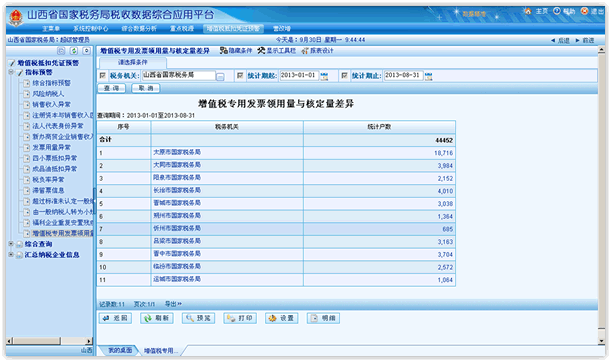The height and width of the screenshot is (362, 611).
Task: Open 重点税源 menu
Action: click(x=182, y=28)
